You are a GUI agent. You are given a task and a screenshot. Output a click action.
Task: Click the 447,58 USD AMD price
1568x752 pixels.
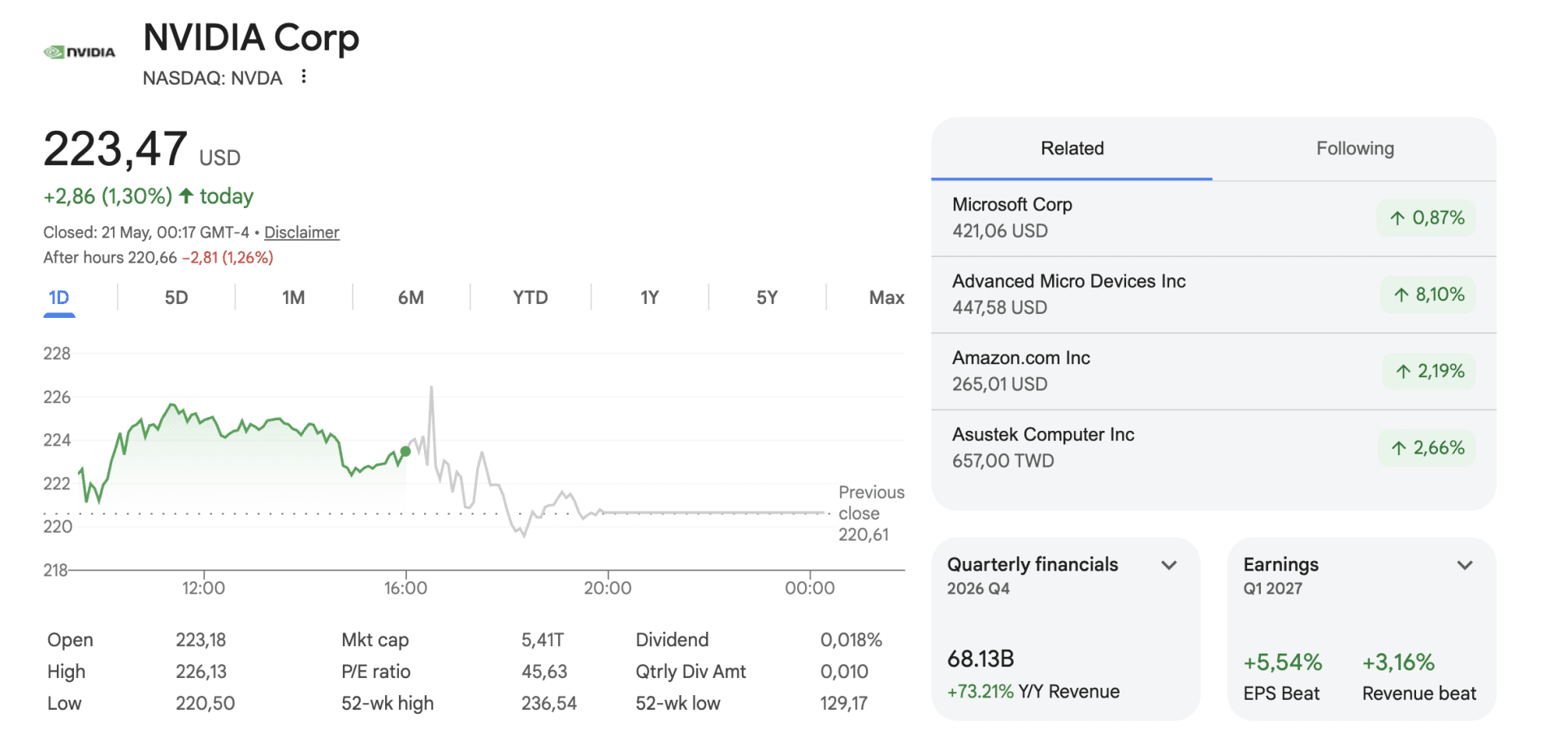click(999, 307)
